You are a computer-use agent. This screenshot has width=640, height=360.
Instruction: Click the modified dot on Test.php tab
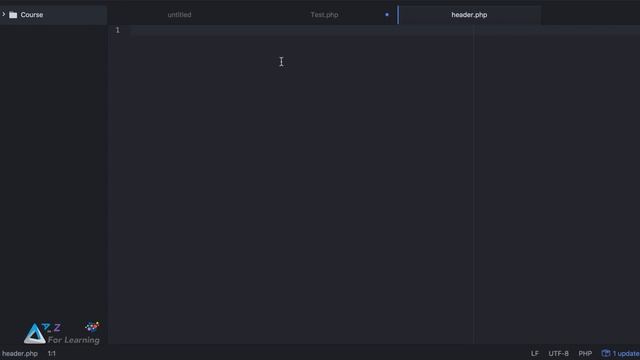click(387, 15)
